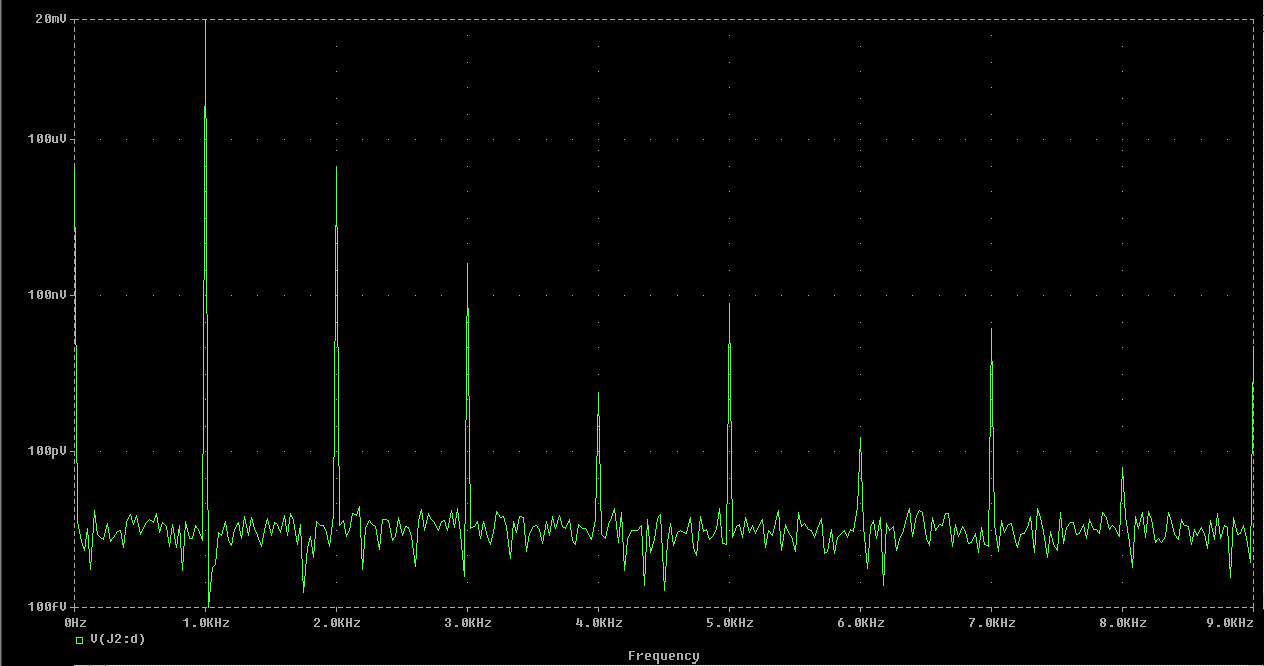Click the 1.0KHz x-axis label
This screenshot has width=1264, height=666.
[x=205, y=622]
